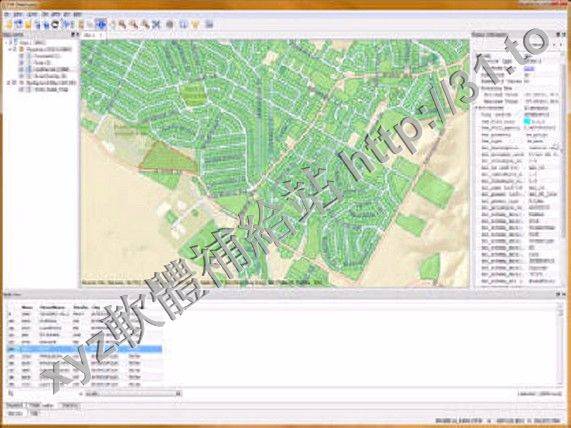Viewport: 571px width, 428px height.
Task: Toggle checkbox of the background map sub-layer
Action: click(21, 89)
